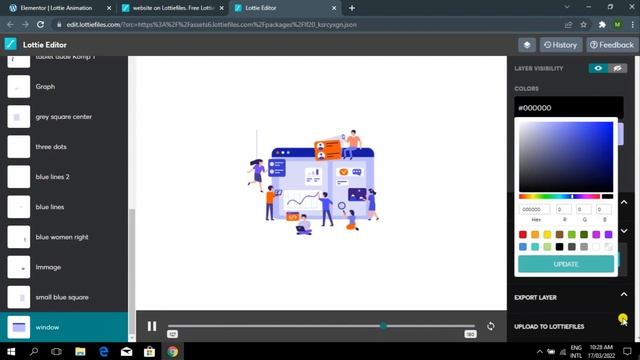Click inside the saturation gradient area
Viewport: 640px width, 360px height.
tap(566, 157)
